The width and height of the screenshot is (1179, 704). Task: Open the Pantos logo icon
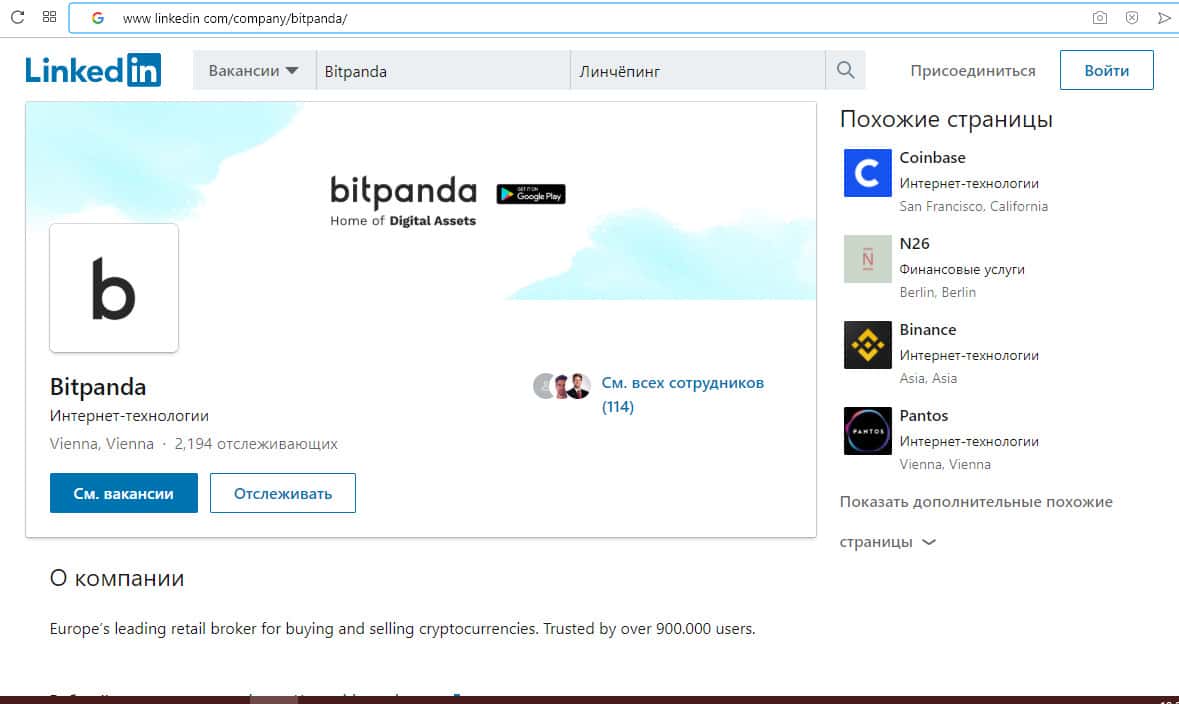(867, 431)
